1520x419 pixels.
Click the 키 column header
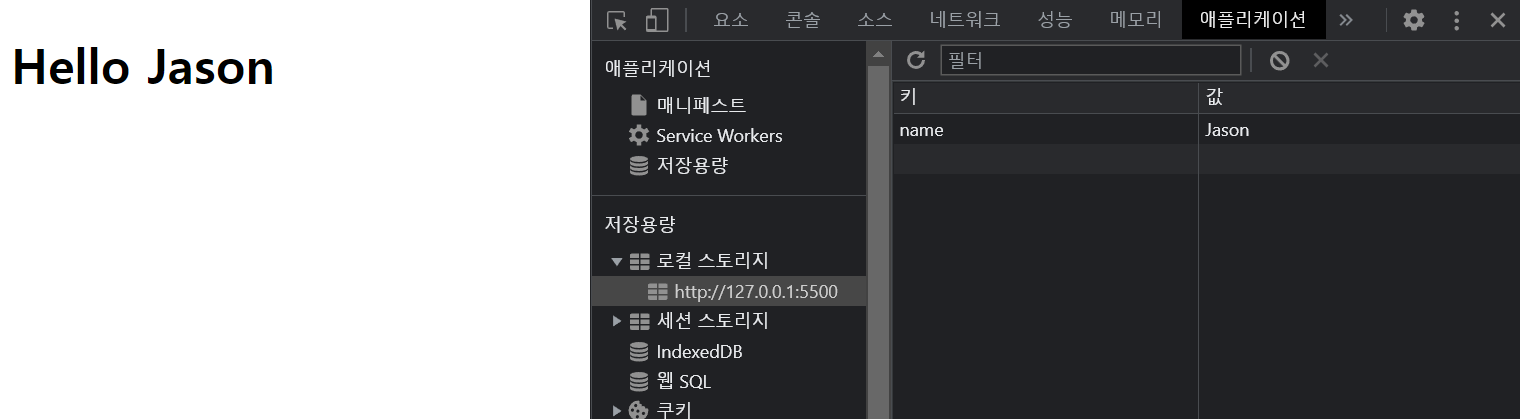click(x=1045, y=97)
